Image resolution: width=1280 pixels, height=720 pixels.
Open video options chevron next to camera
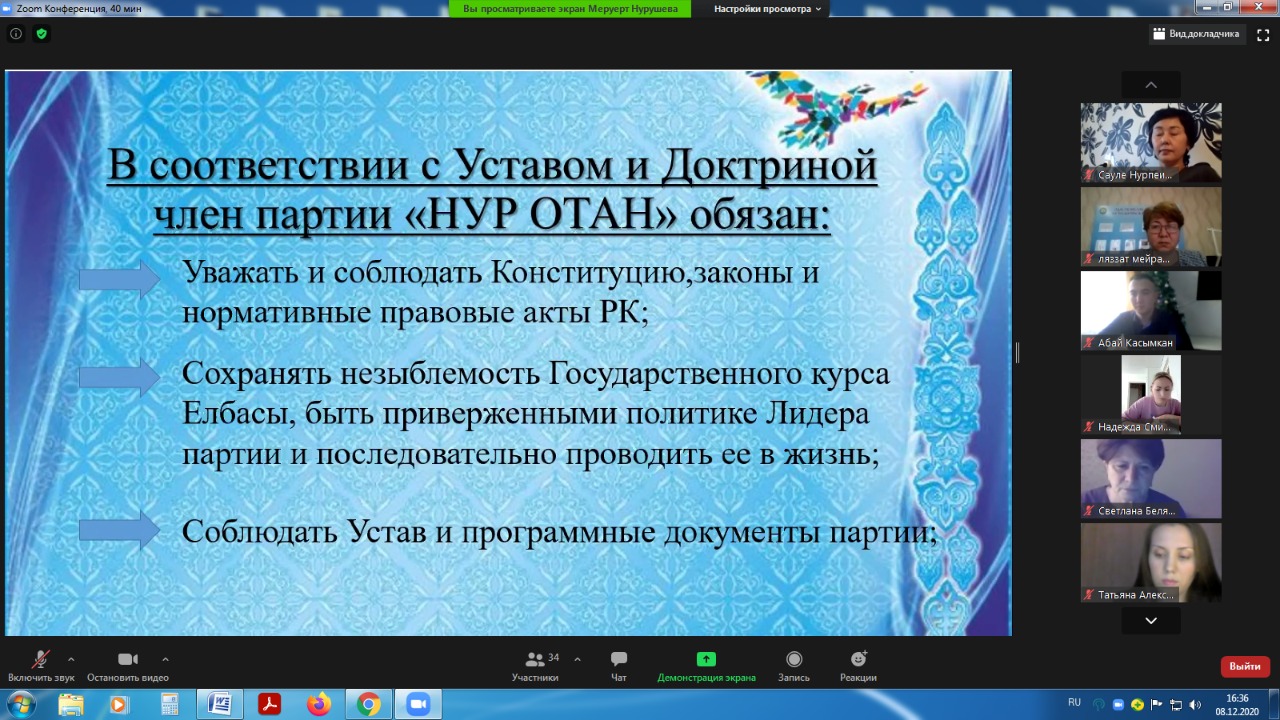165,659
